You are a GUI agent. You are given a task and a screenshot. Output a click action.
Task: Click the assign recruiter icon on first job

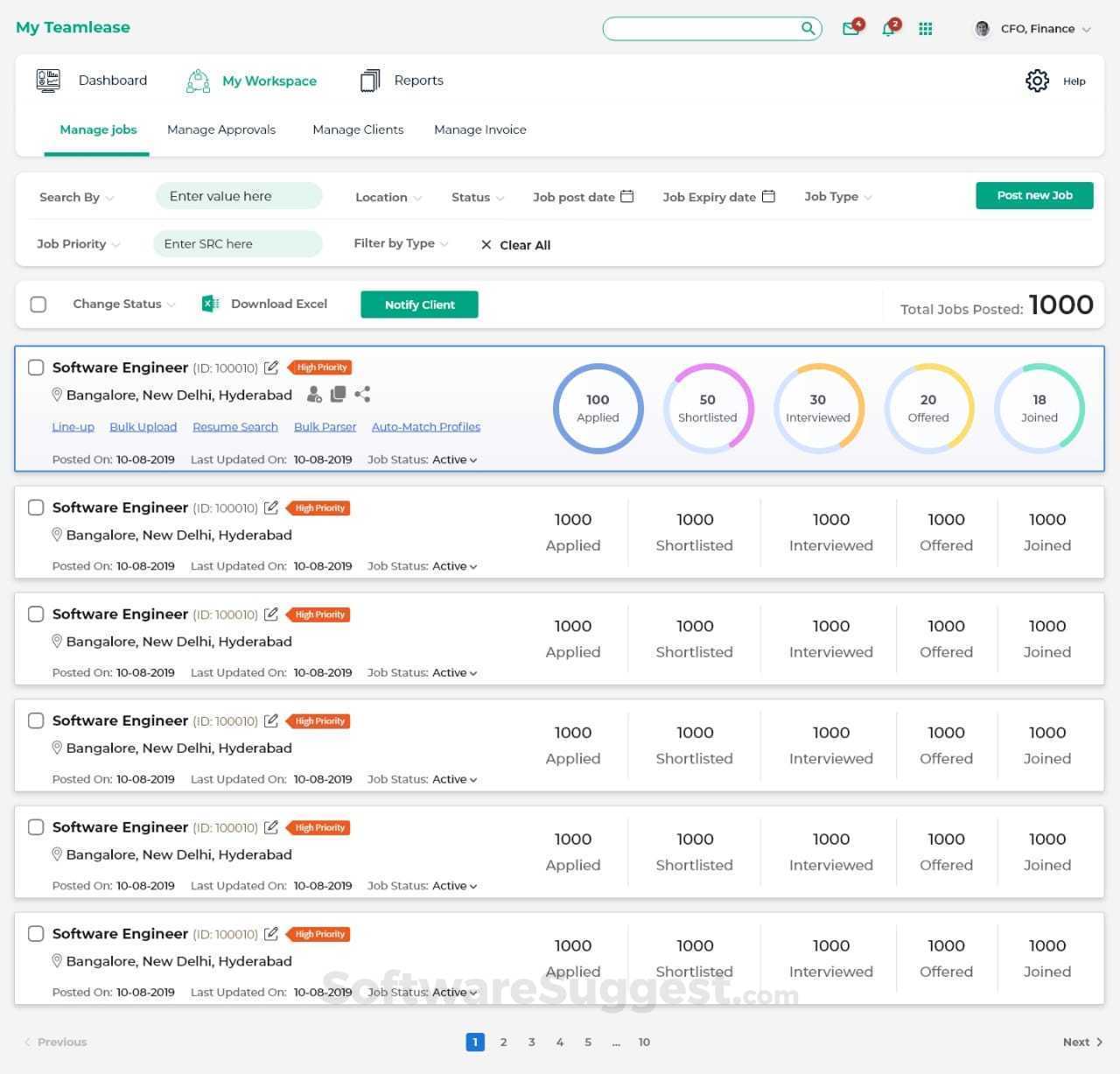pos(314,395)
